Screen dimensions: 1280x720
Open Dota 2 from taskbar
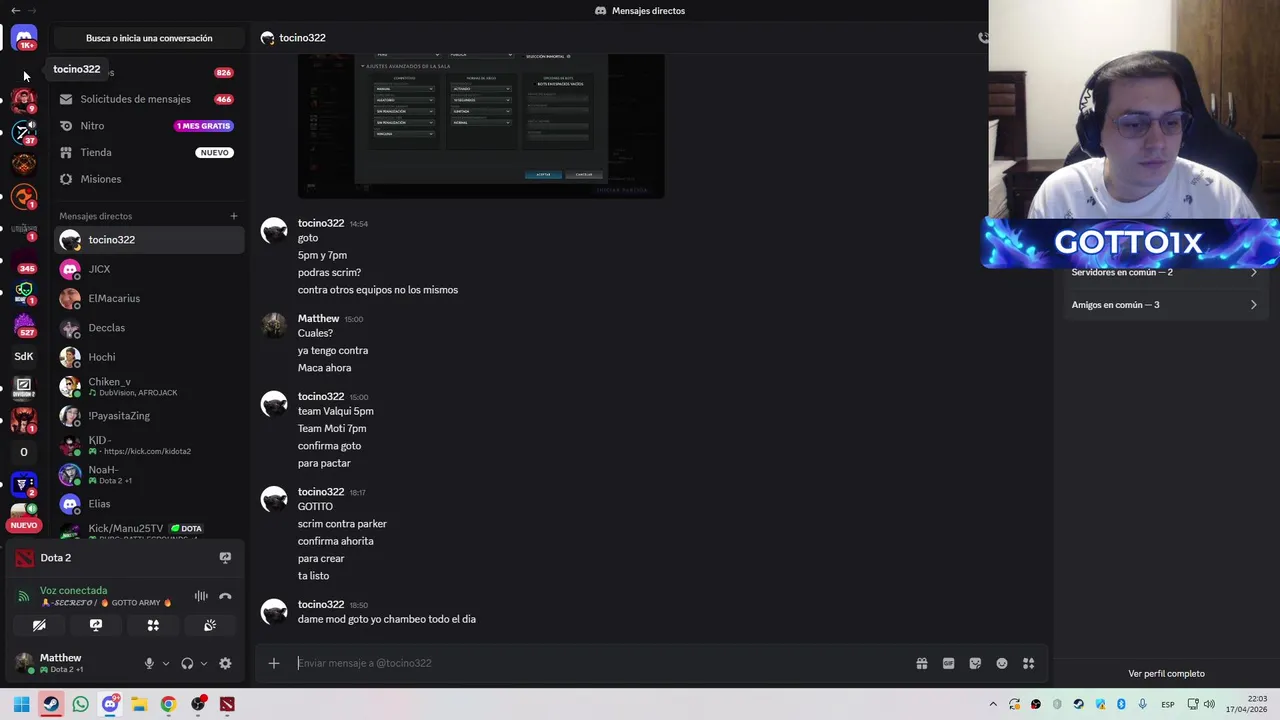[227, 704]
